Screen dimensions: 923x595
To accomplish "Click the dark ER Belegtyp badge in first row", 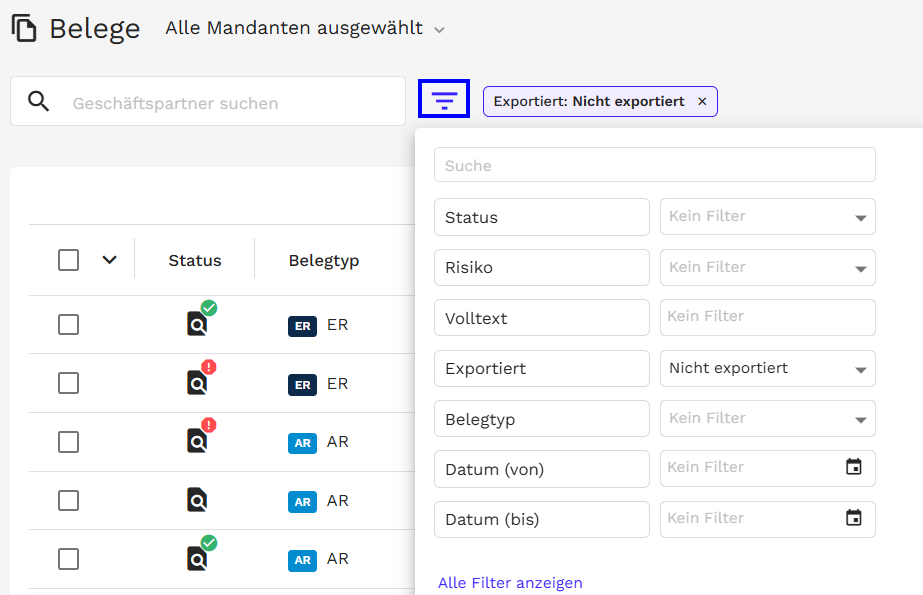I will 302,326.
